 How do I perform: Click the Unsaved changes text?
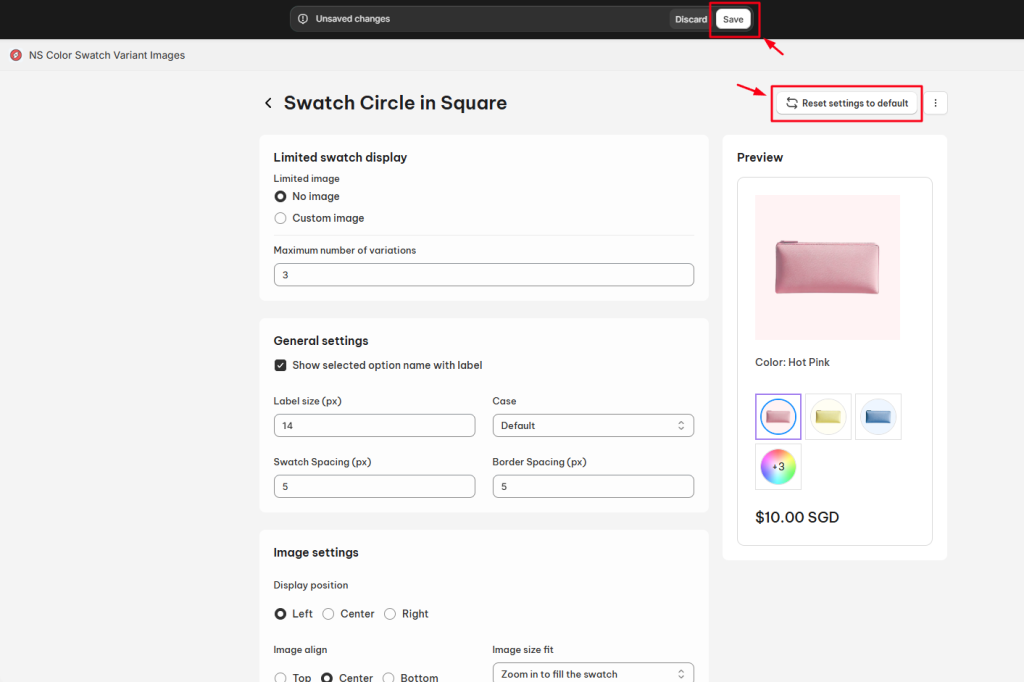pyautogui.click(x=353, y=19)
